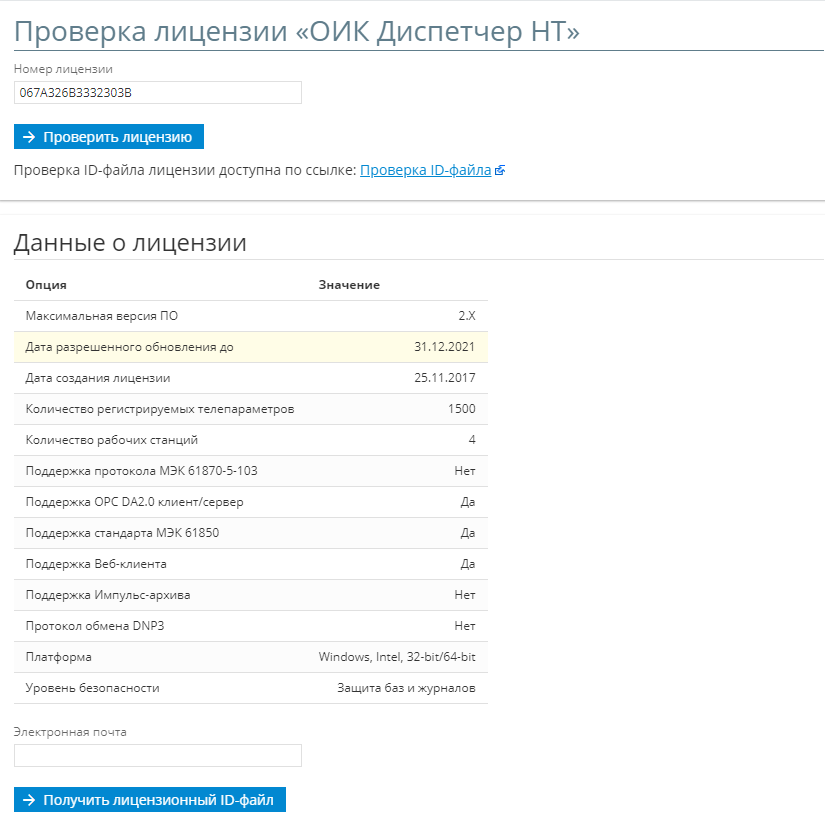Click the Защита баз и журналов value
825x834 pixels.
(406, 688)
